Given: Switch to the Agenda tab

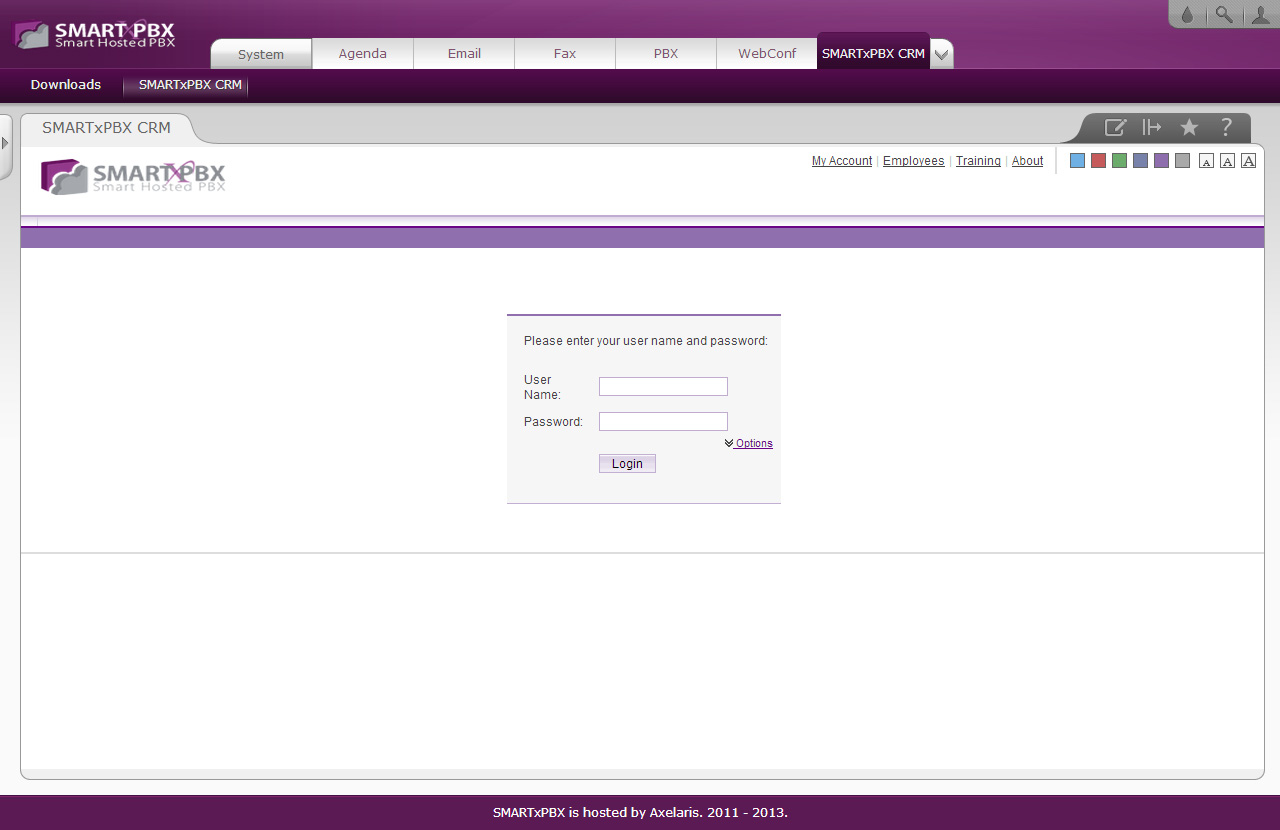Looking at the screenshot, I should pos(363,54).
